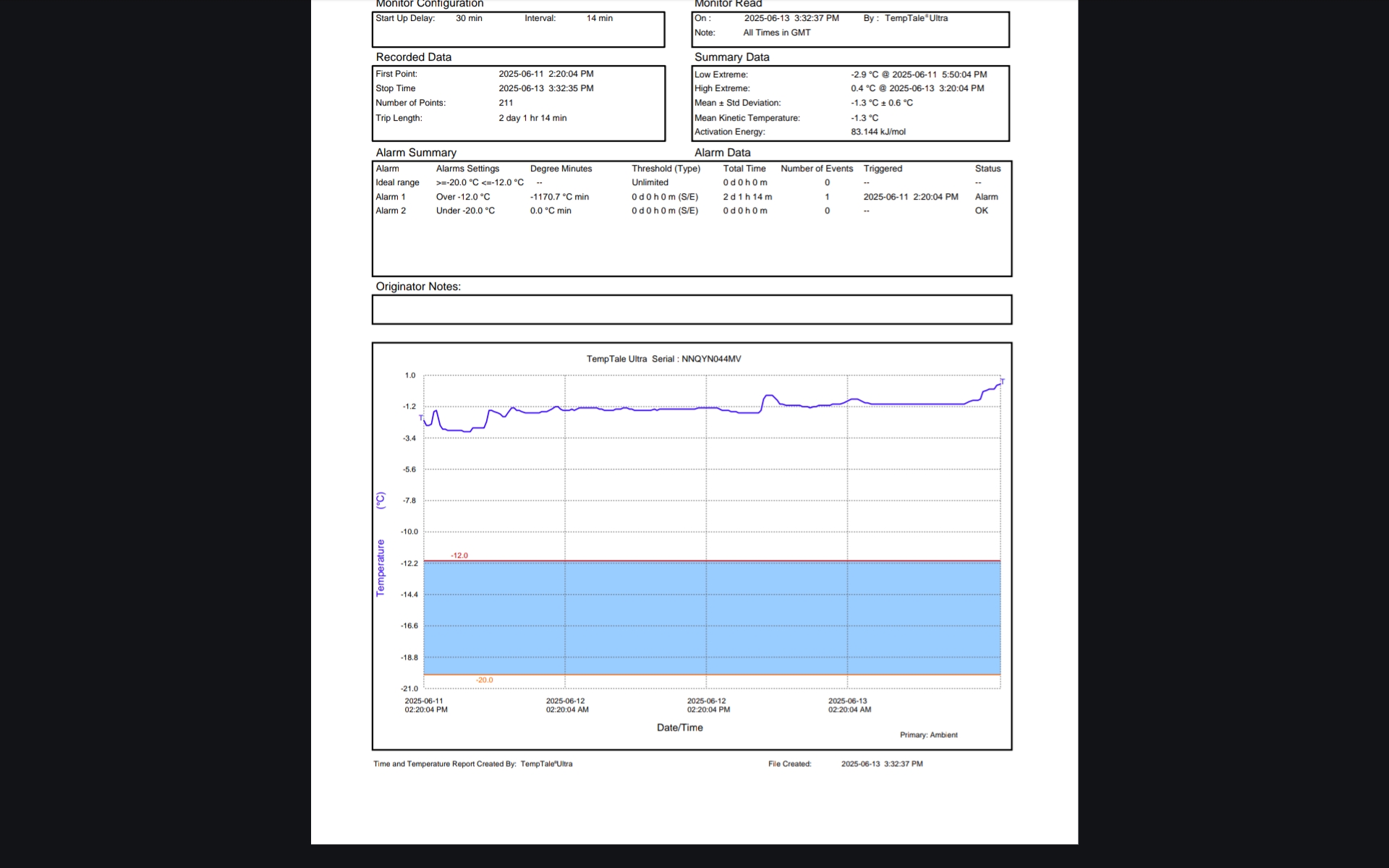Select x-axis label '2025-06-12 02:20:04 AM'
The image size is (1389, 868).
coord(567,705)
